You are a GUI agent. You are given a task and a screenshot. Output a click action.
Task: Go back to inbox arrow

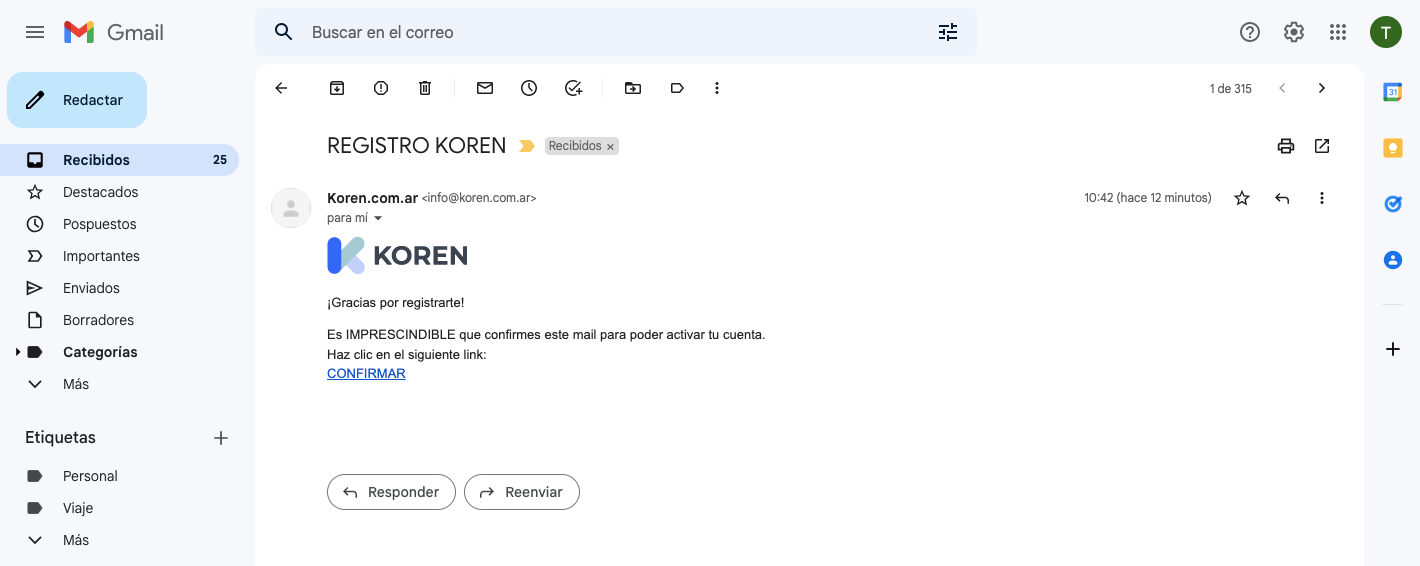click(281, 88)
